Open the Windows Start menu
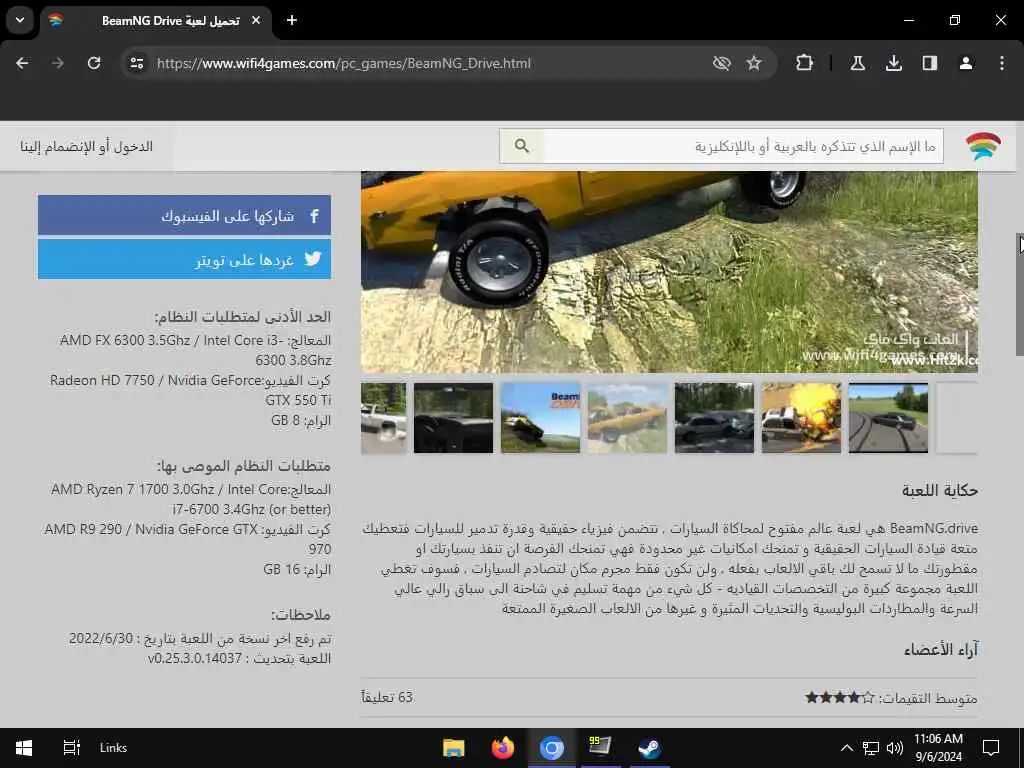Screen dimensions: 1024x768 pyautogui.click(x=24, y=748)
